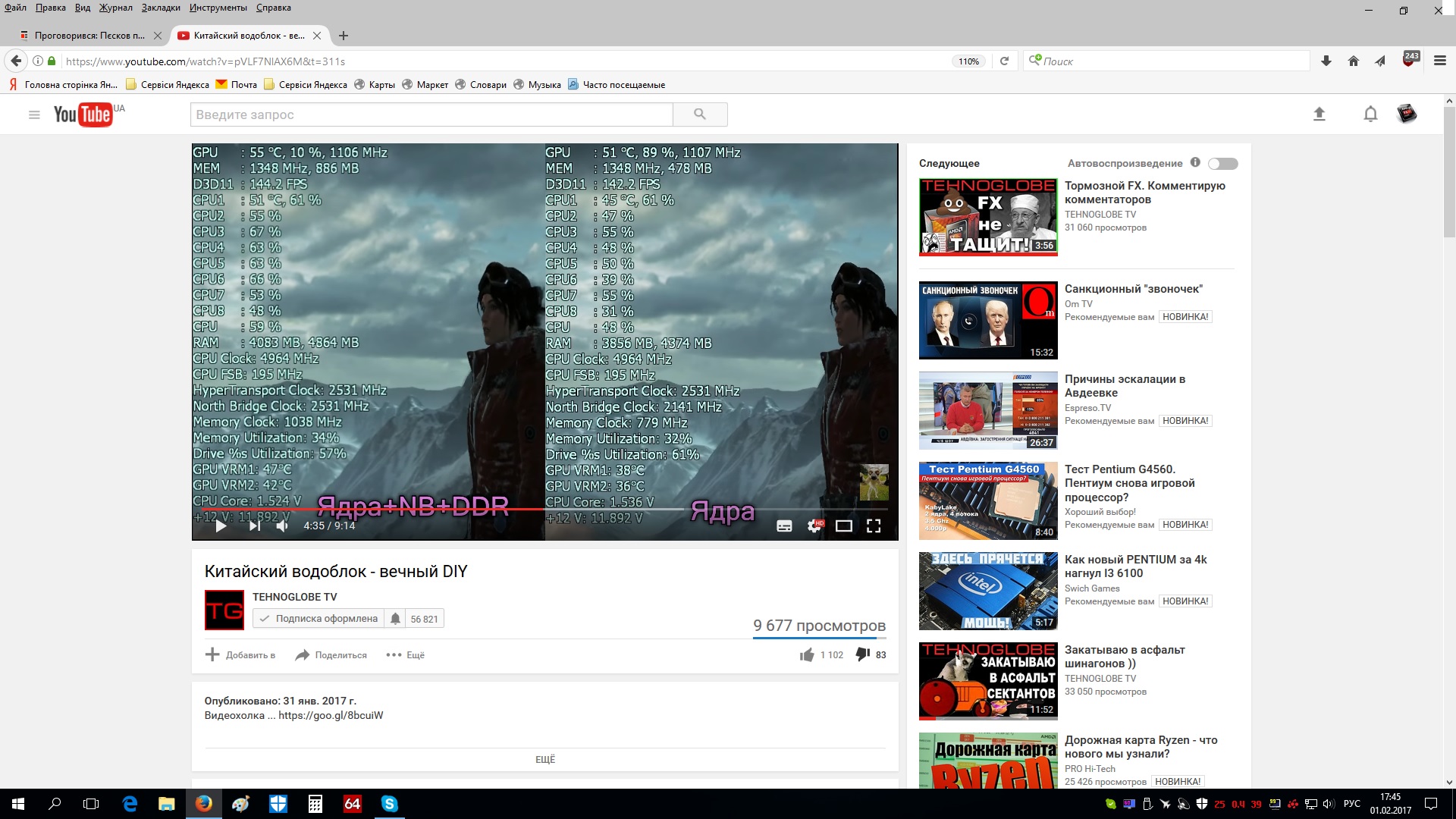Viewport: 1456px width, 819px height.
Task: Like the video with thumbs up
Action: 807,654
